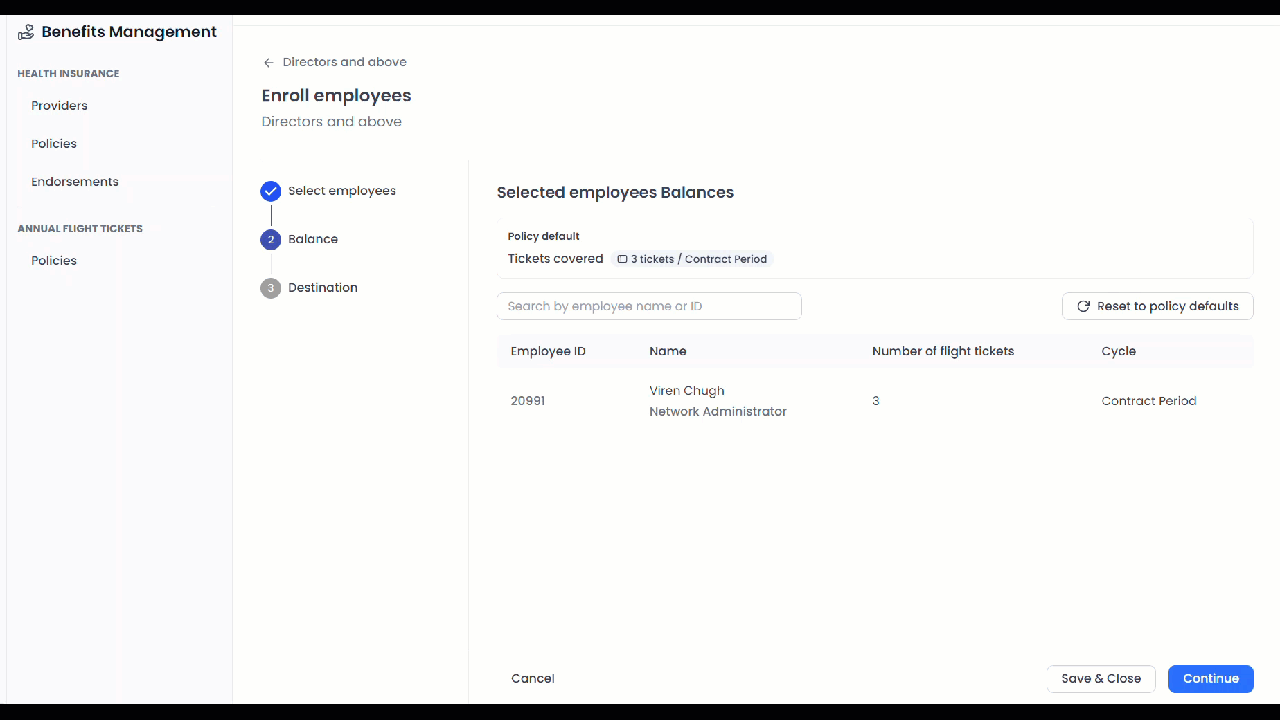Click the ticket icon in policy default badge

coord(622,259)
